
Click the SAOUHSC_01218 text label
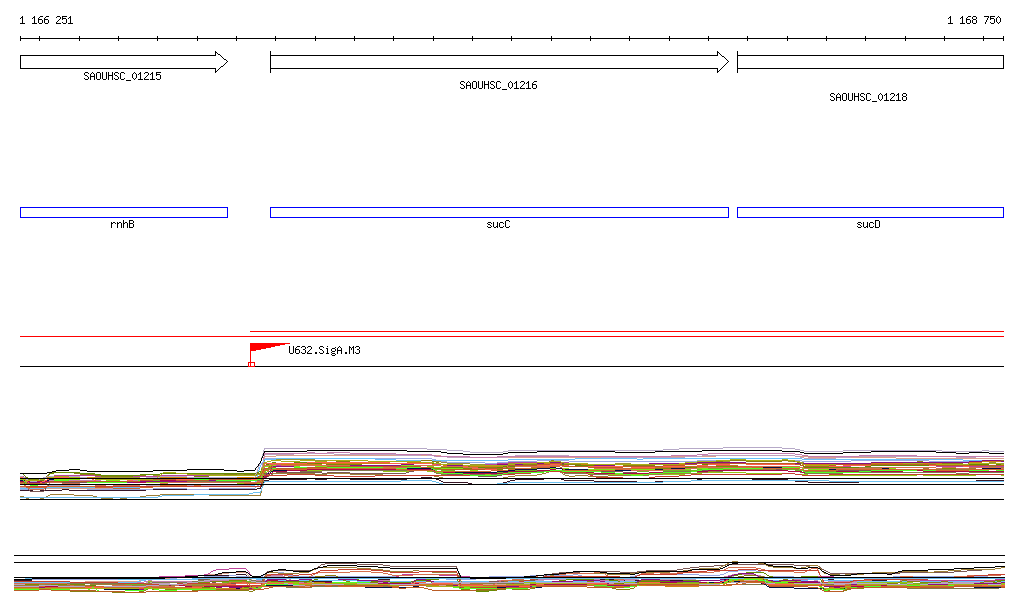coord(868,98)
